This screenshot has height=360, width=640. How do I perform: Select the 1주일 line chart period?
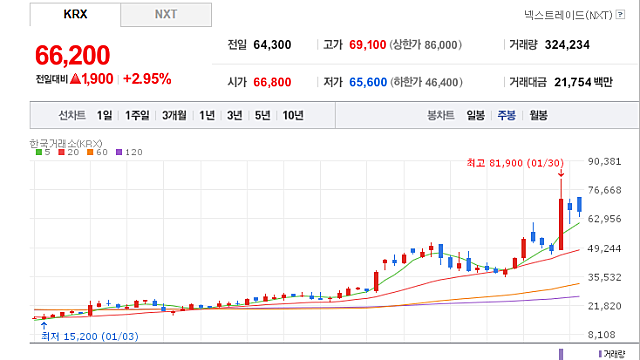[137, 116]
